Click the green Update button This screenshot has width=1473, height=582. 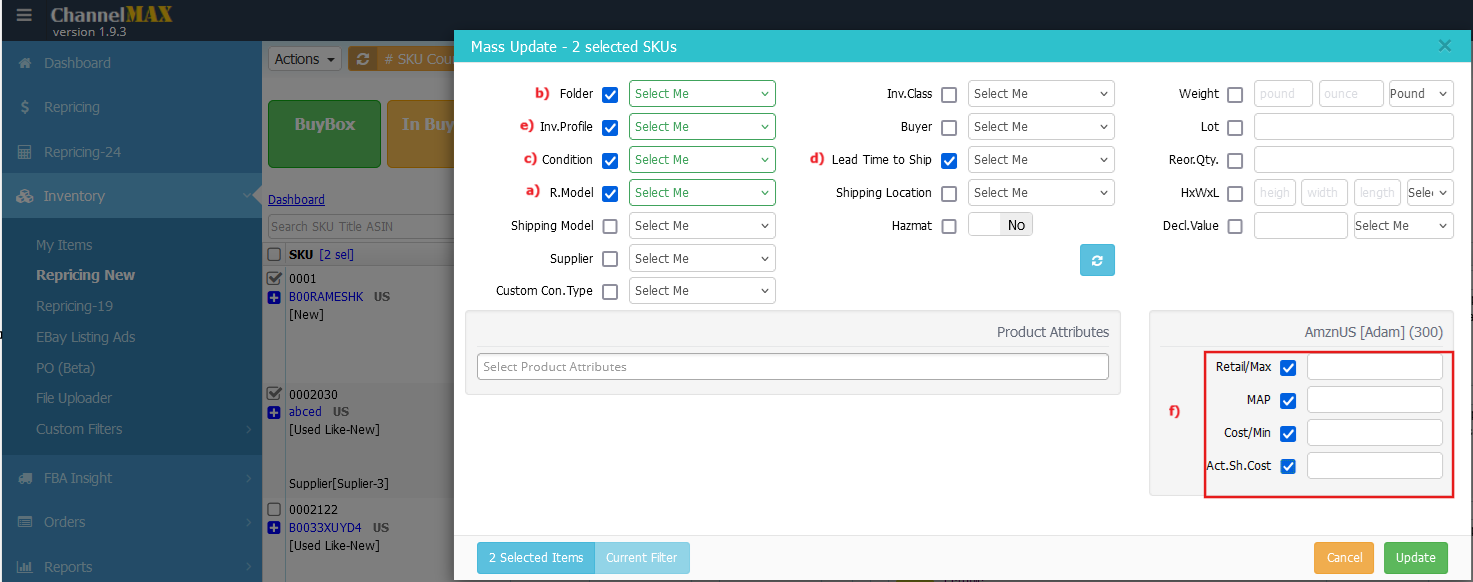[x=1415, y=558]
